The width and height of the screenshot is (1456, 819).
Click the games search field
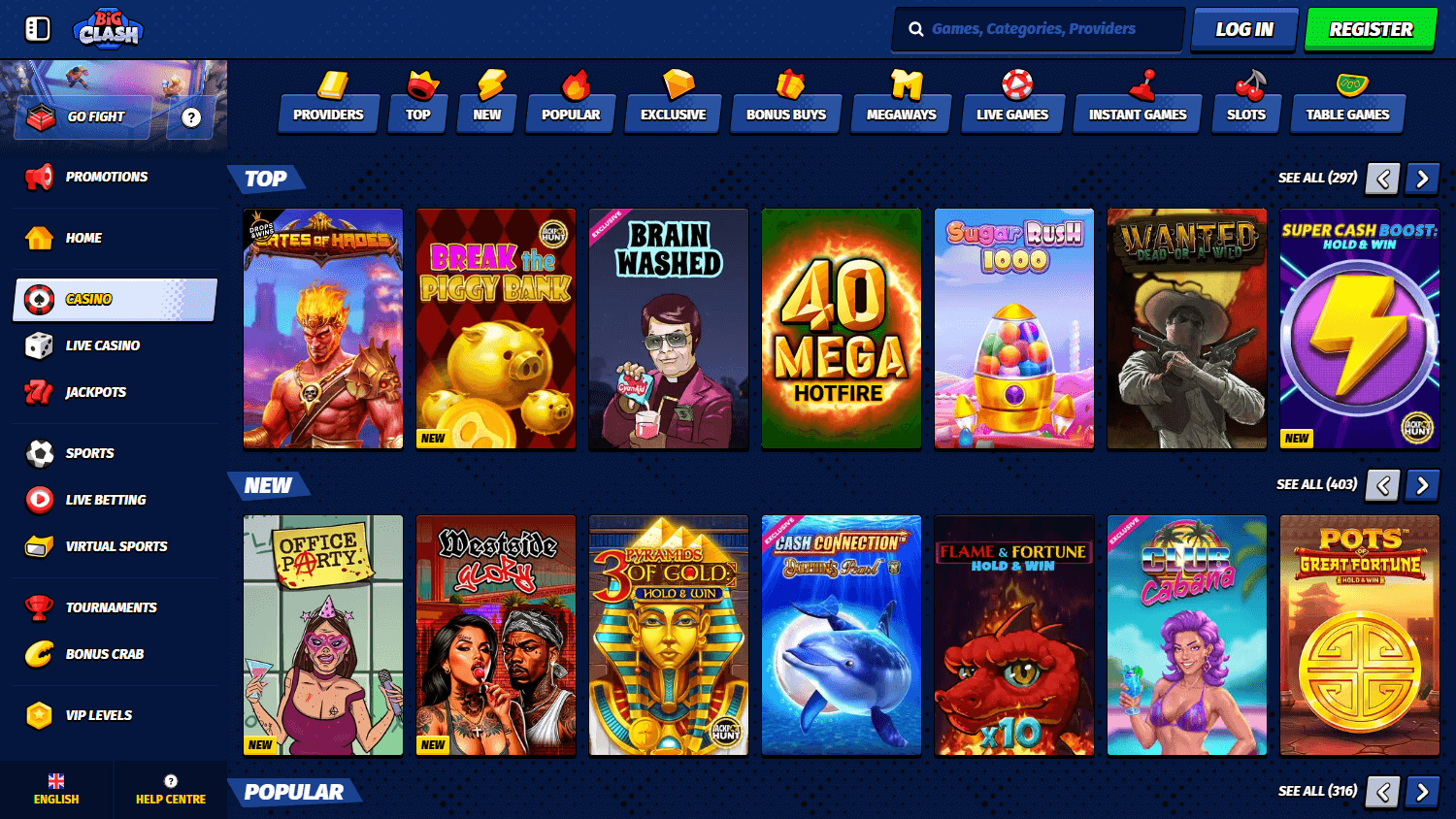(x=1037, y=29)
